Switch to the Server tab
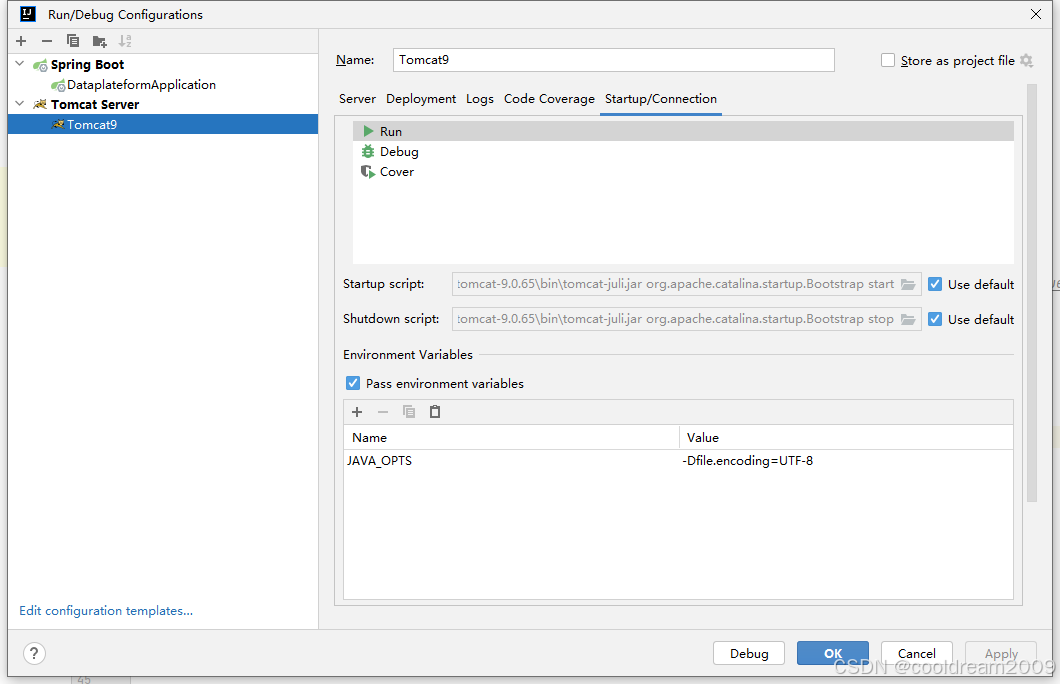This screenshot has width=1060, height=684. 357,99
